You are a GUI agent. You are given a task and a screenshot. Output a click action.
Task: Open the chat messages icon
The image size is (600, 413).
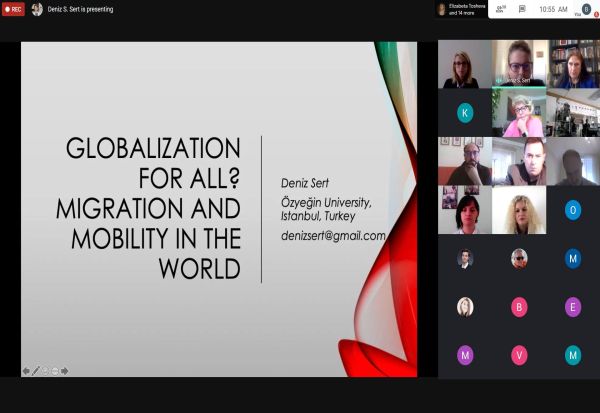[x=523, y=9]
